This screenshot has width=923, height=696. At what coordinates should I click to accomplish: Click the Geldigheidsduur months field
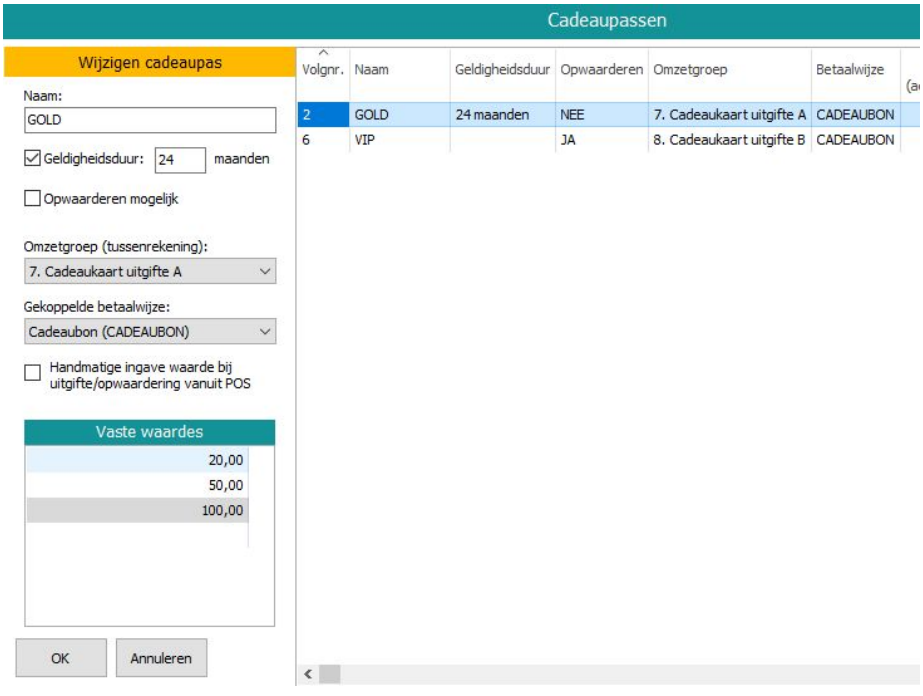[x=180, y=159]
